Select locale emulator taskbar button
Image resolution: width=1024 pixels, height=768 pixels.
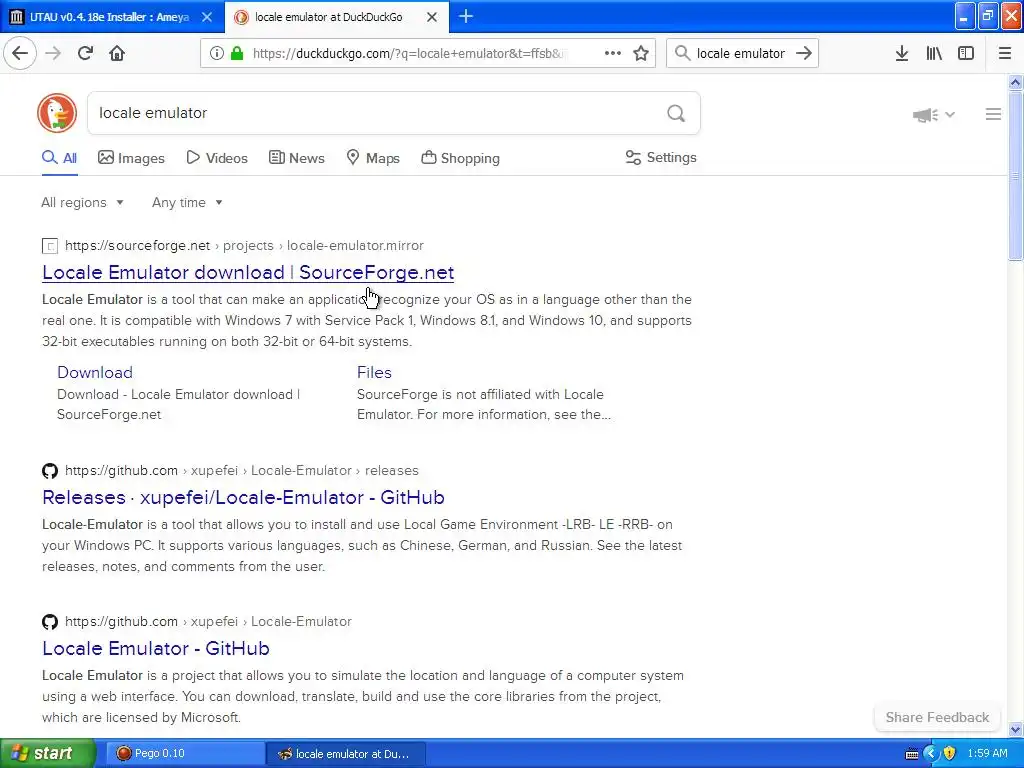tap(346, 754)
